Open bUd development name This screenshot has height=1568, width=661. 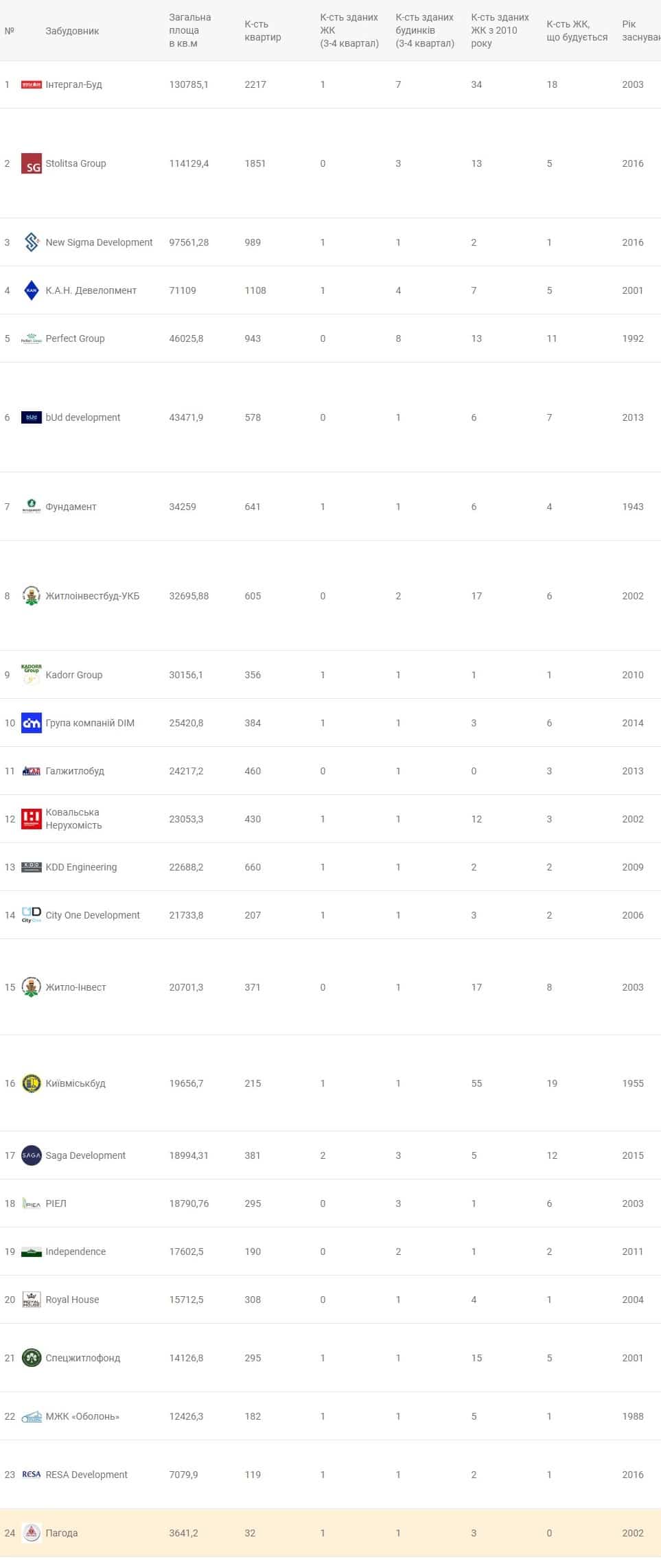[x=82, y=417]
